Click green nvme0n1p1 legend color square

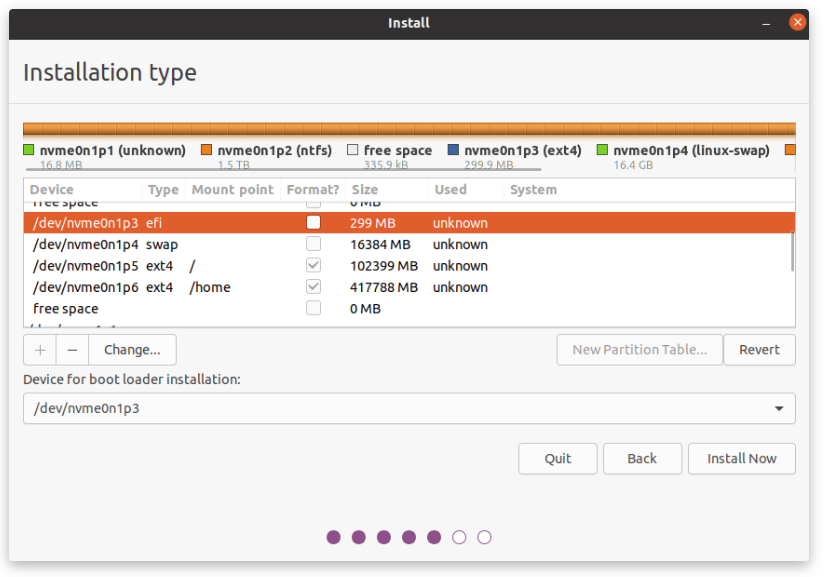tap(29, 150)
